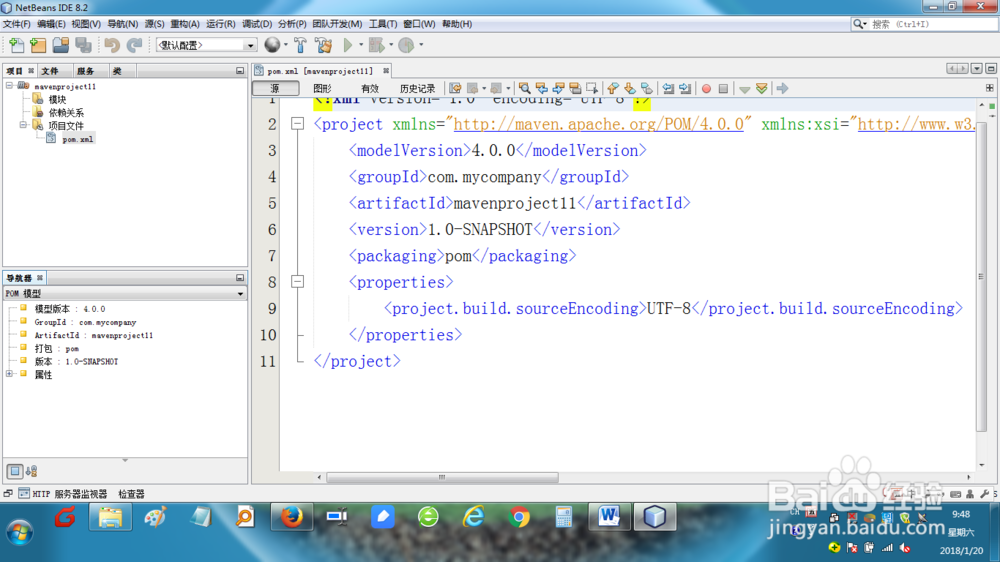The width and height of the screenshot is (1000, 562).
Task: Click the Clean and Build icon
Action: [x=324, y=45]
